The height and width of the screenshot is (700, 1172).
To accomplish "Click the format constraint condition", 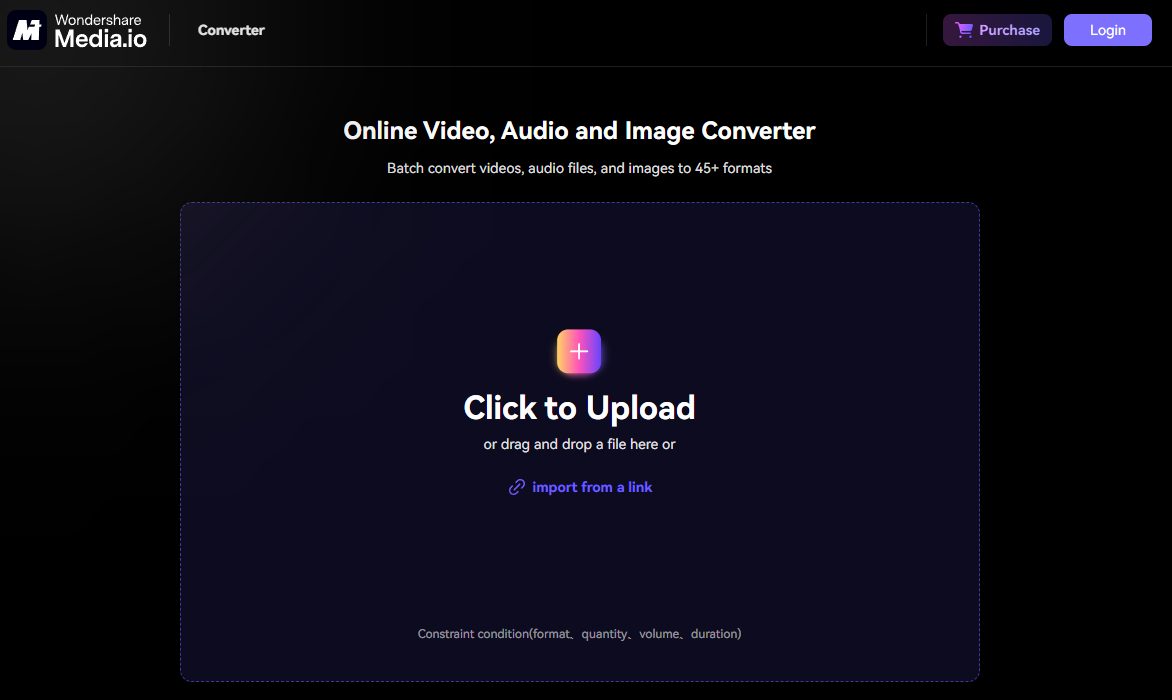I will (551, 633).
